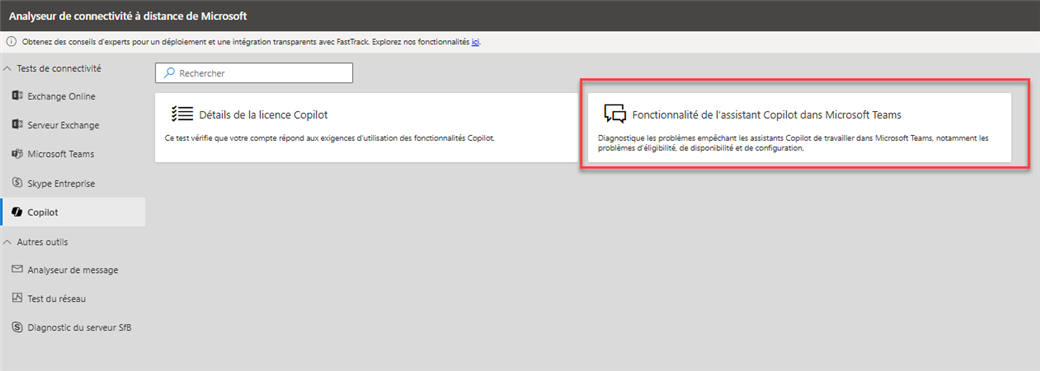Follow the 'ici' FastTrack link

point(475,41)
